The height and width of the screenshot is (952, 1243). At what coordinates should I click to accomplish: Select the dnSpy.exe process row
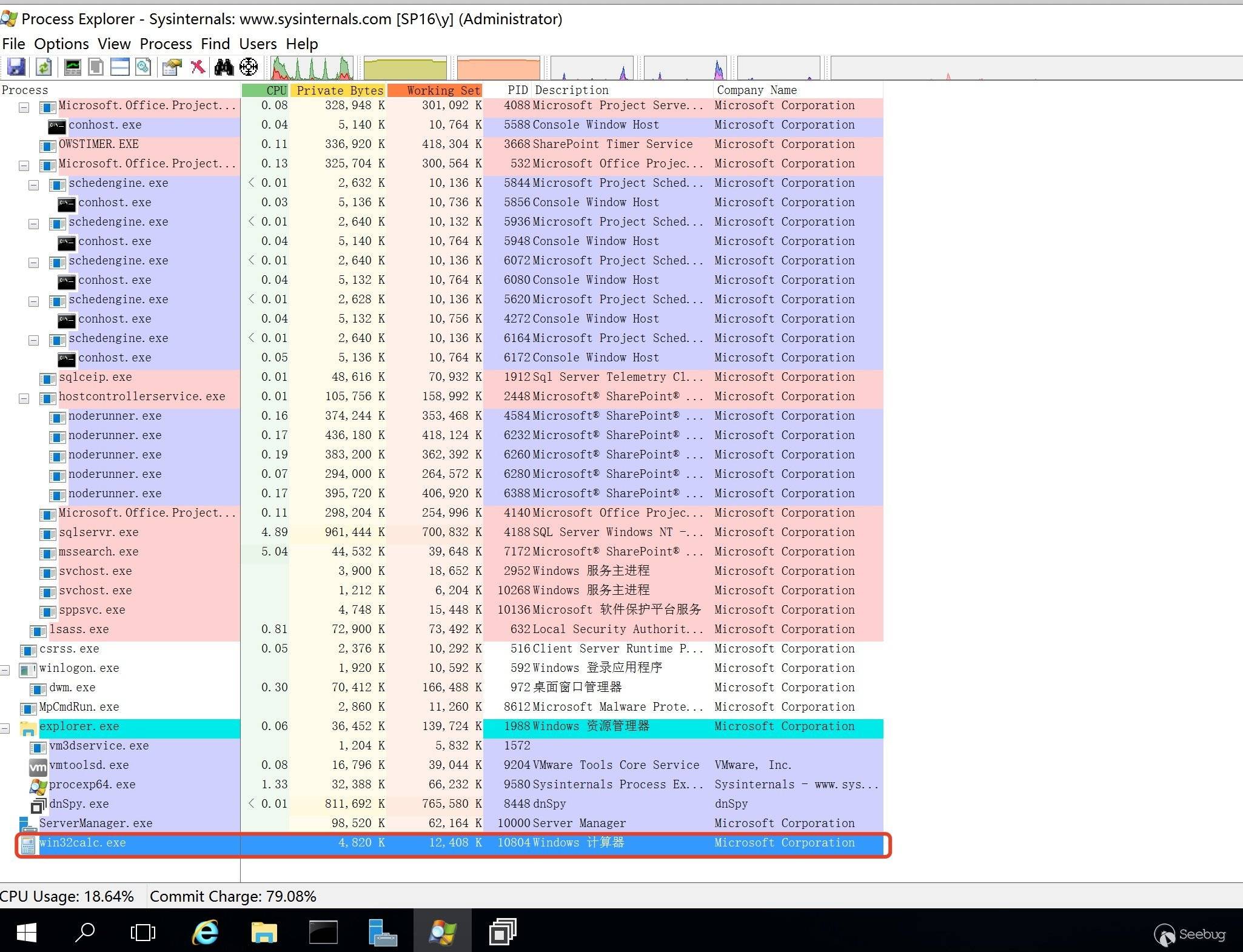pyautogui.click(x=79, y=803)
